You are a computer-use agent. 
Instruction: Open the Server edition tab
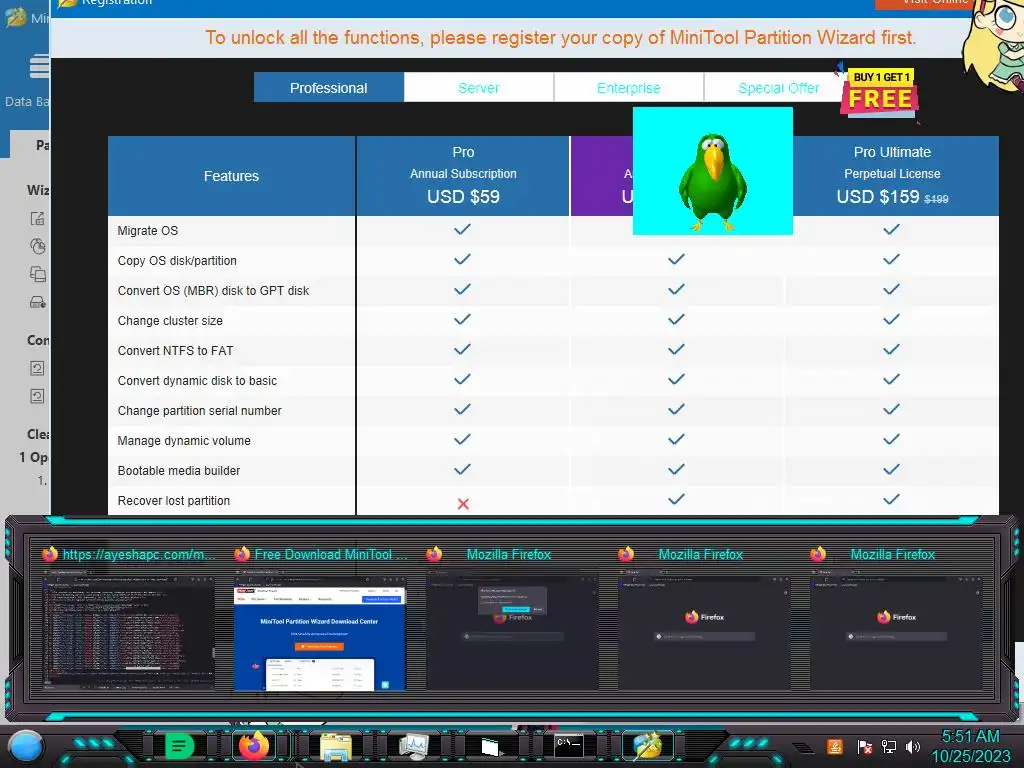point(479,88)
